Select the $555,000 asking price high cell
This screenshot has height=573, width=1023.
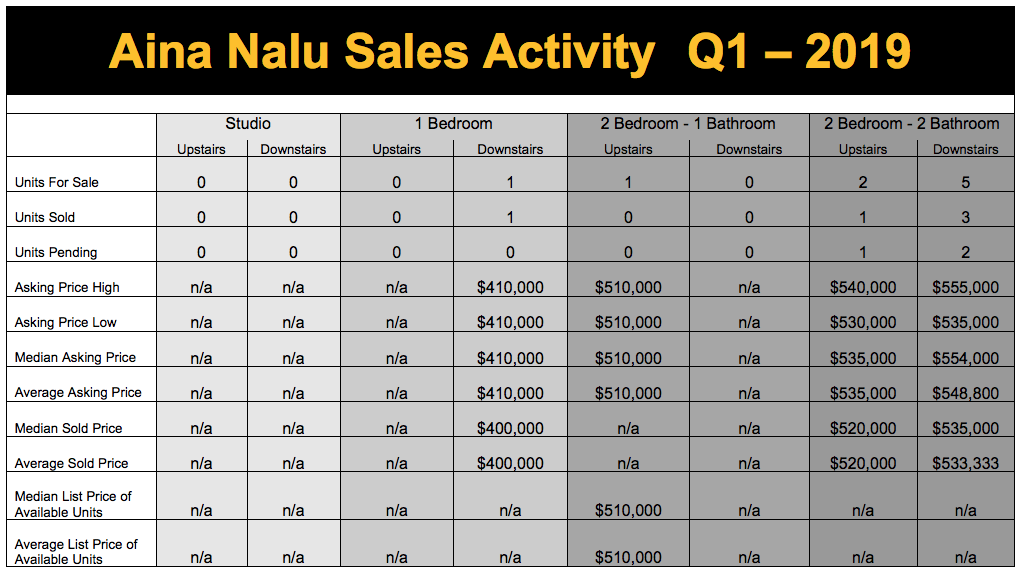click(x=965, y=288)
